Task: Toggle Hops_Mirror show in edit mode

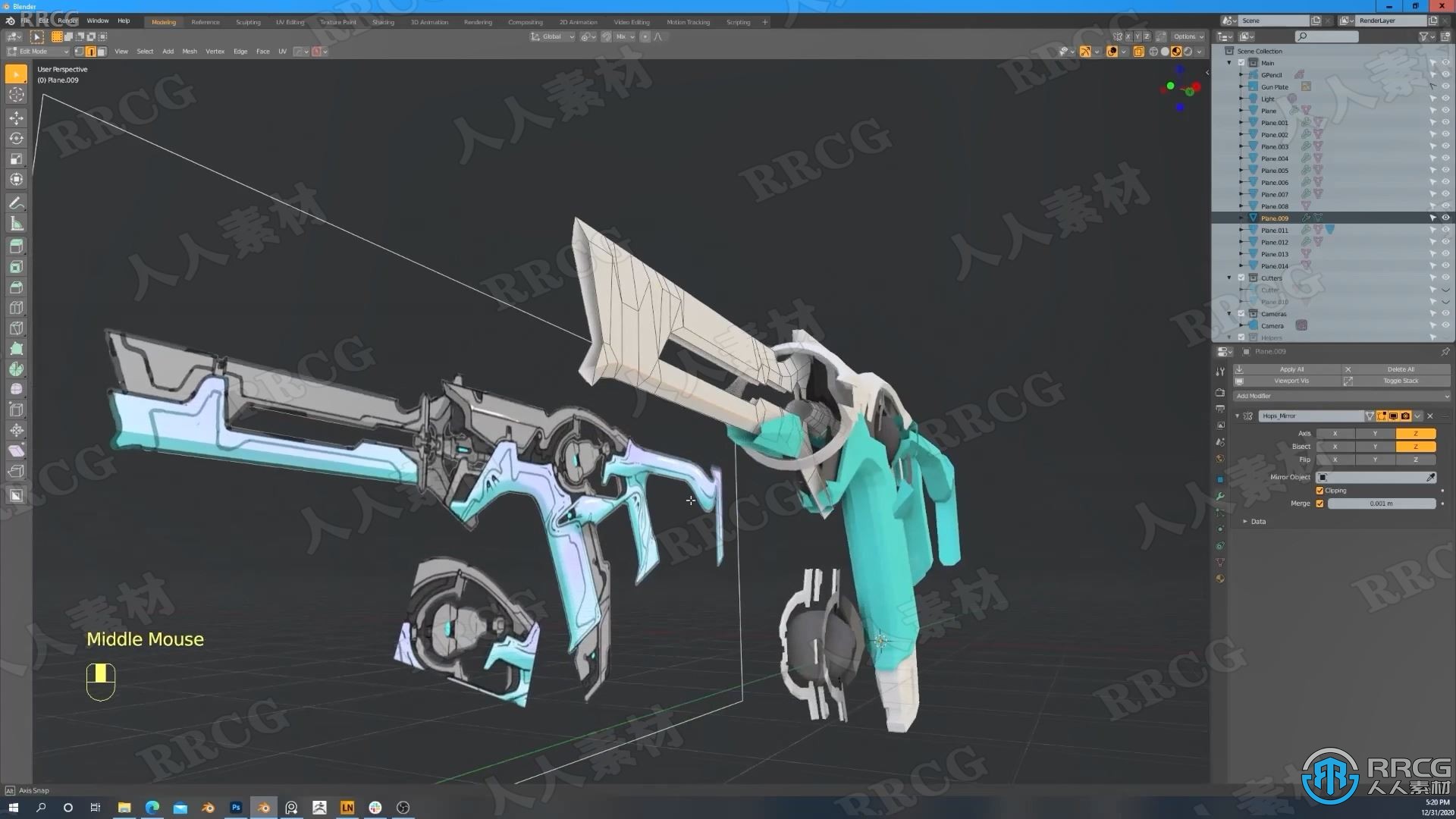Action: (1382, 416)
